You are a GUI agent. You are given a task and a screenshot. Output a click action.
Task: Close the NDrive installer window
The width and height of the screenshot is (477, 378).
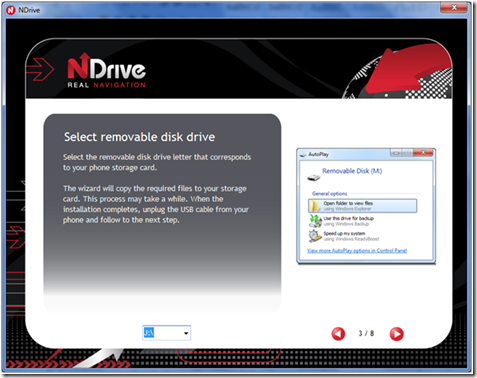point(454,7)
